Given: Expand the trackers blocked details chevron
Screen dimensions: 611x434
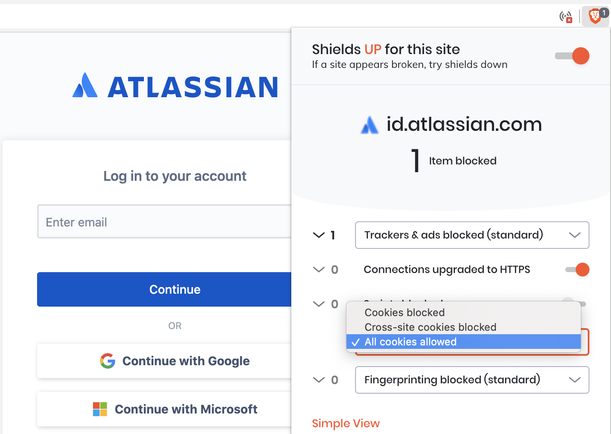Looking at the screenshot, I should (x=319, y=235).
